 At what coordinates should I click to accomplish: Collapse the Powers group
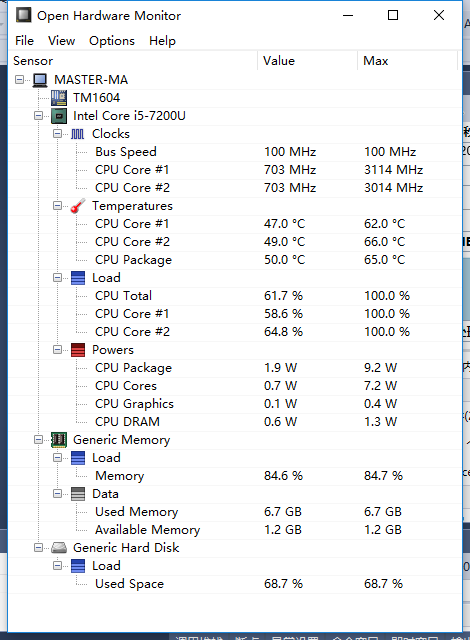coord(58,350)
